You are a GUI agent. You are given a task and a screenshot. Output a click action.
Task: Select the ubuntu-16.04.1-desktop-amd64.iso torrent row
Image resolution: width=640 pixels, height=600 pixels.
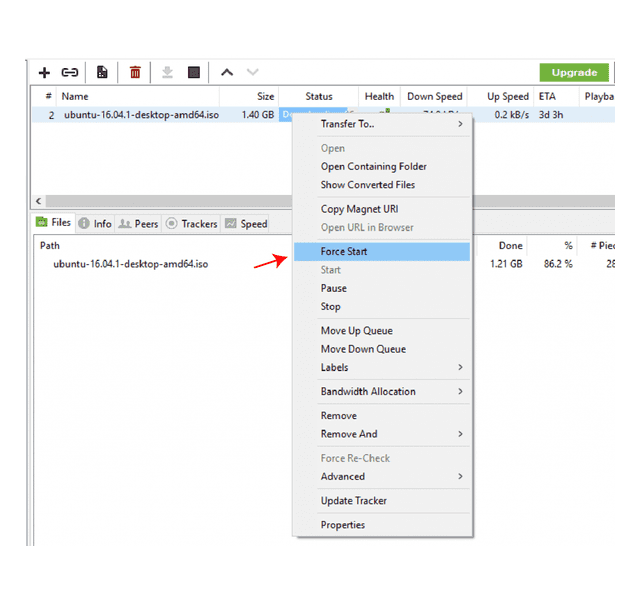click(x=323, y=115)
